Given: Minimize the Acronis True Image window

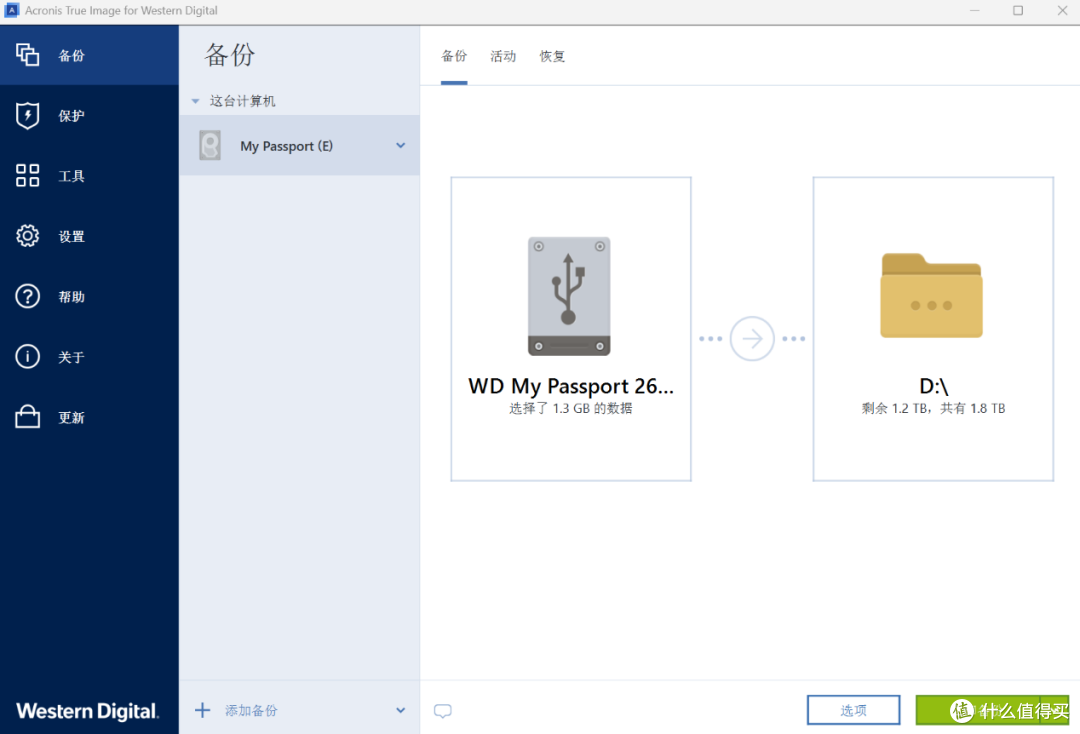Looking at the screenshot, I should click(975, 10).
